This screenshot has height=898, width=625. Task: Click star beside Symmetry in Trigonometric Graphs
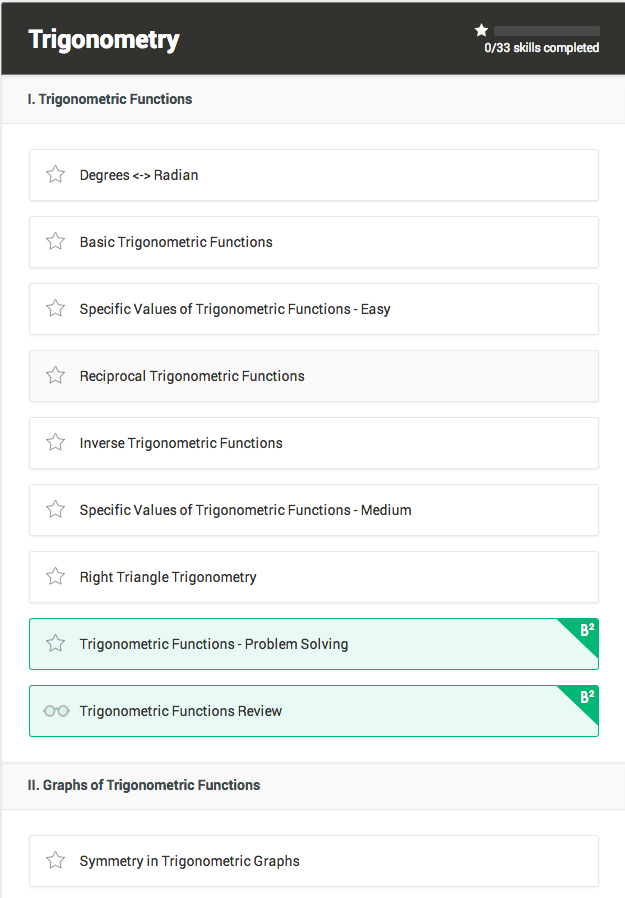(56, 860)
